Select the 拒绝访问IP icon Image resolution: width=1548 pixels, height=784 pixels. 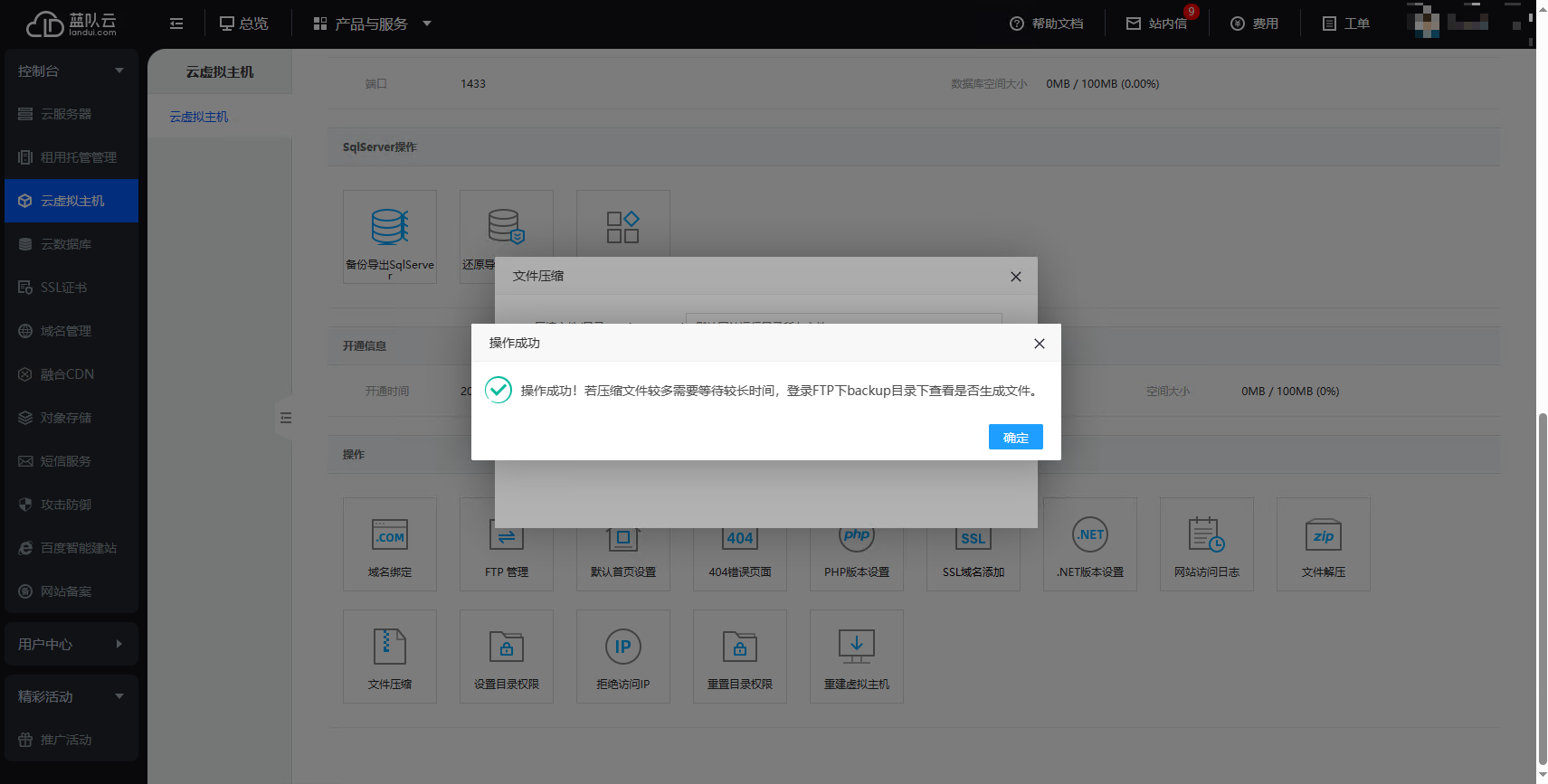pyautogui.click(x=622, y=656)
